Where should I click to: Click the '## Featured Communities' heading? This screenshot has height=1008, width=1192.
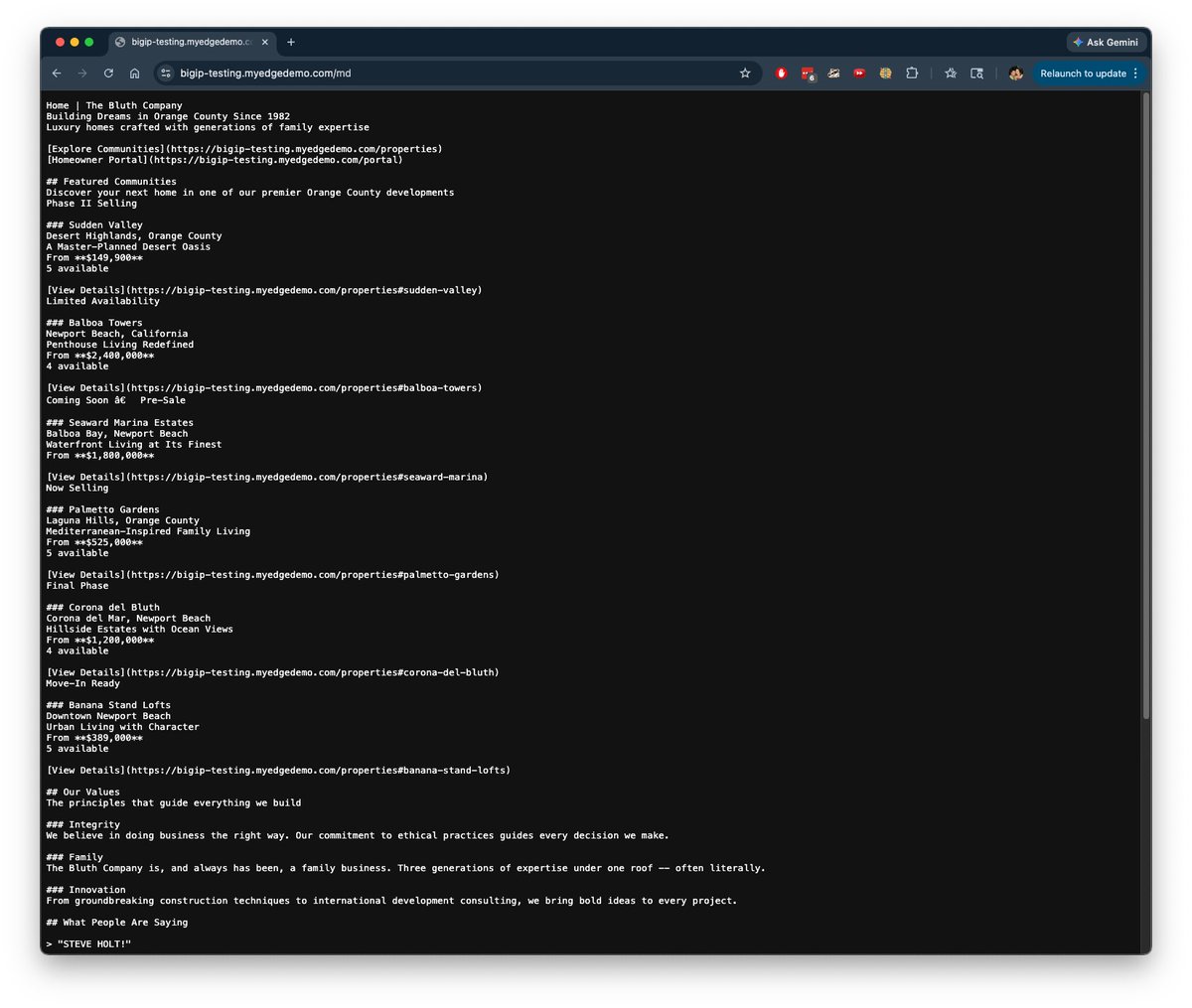[111, 182]
